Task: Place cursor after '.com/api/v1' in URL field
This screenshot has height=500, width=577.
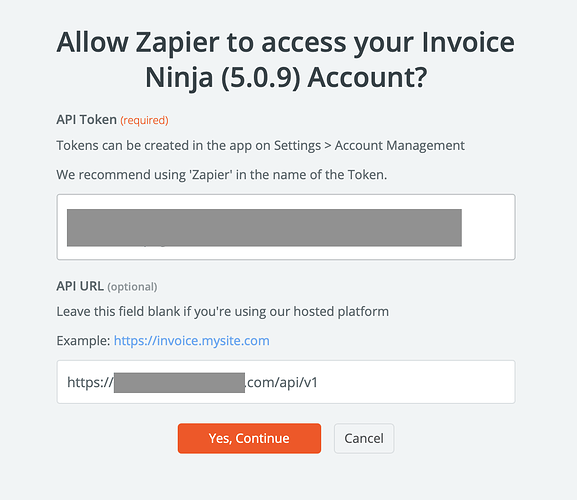Action: coord(318,383)
